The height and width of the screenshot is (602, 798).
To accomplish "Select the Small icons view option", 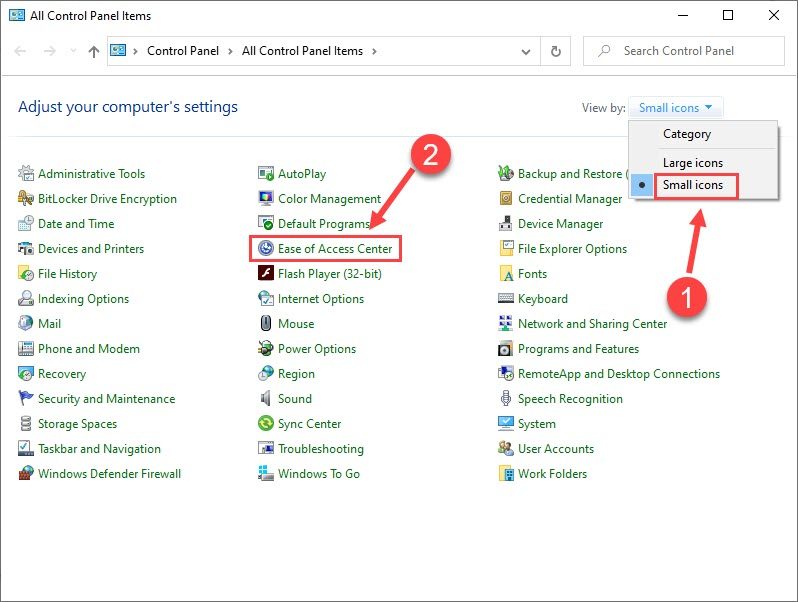I will coord(695,186).
